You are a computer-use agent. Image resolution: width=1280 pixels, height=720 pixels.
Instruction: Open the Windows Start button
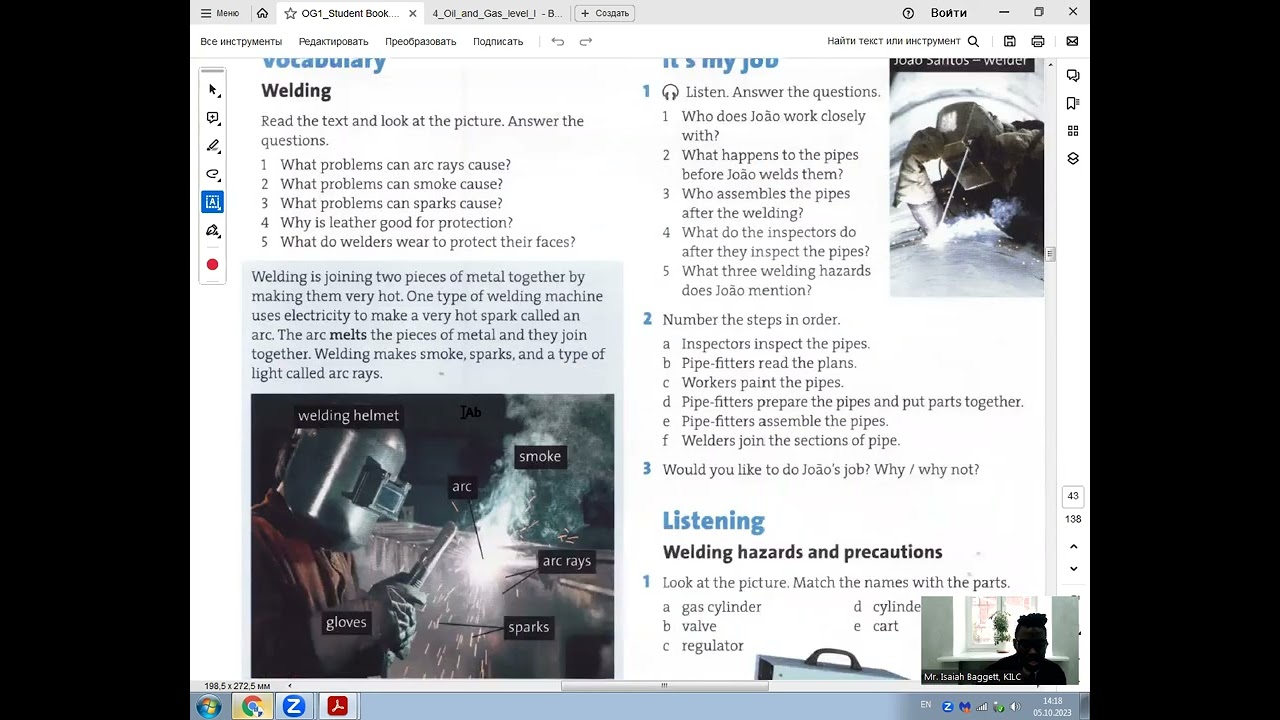[x=209, y=707]
